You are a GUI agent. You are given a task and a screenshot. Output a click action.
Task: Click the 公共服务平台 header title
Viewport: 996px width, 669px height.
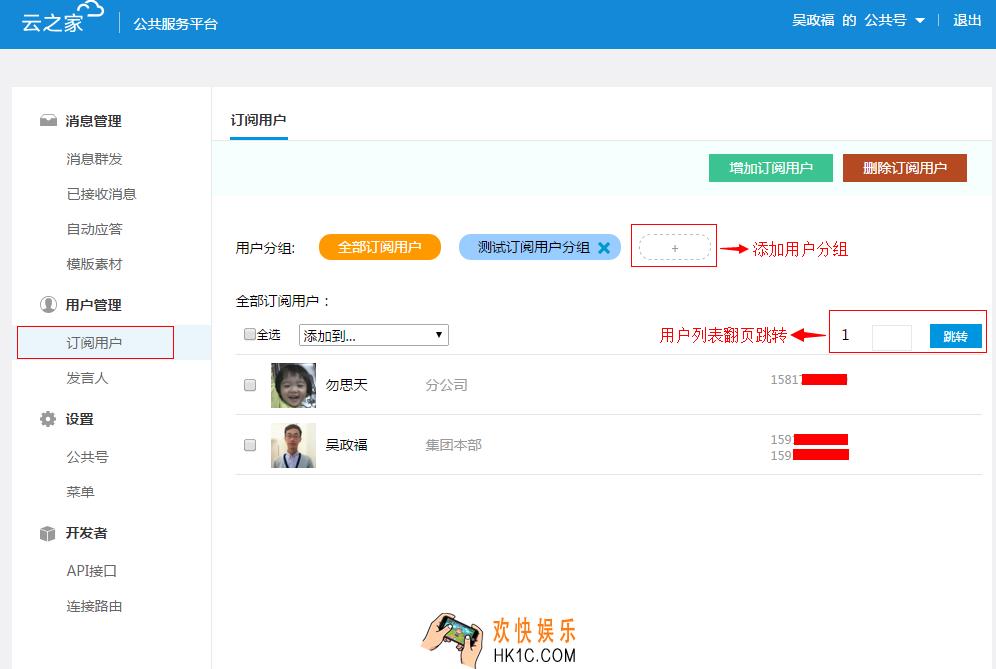(175, 24)
